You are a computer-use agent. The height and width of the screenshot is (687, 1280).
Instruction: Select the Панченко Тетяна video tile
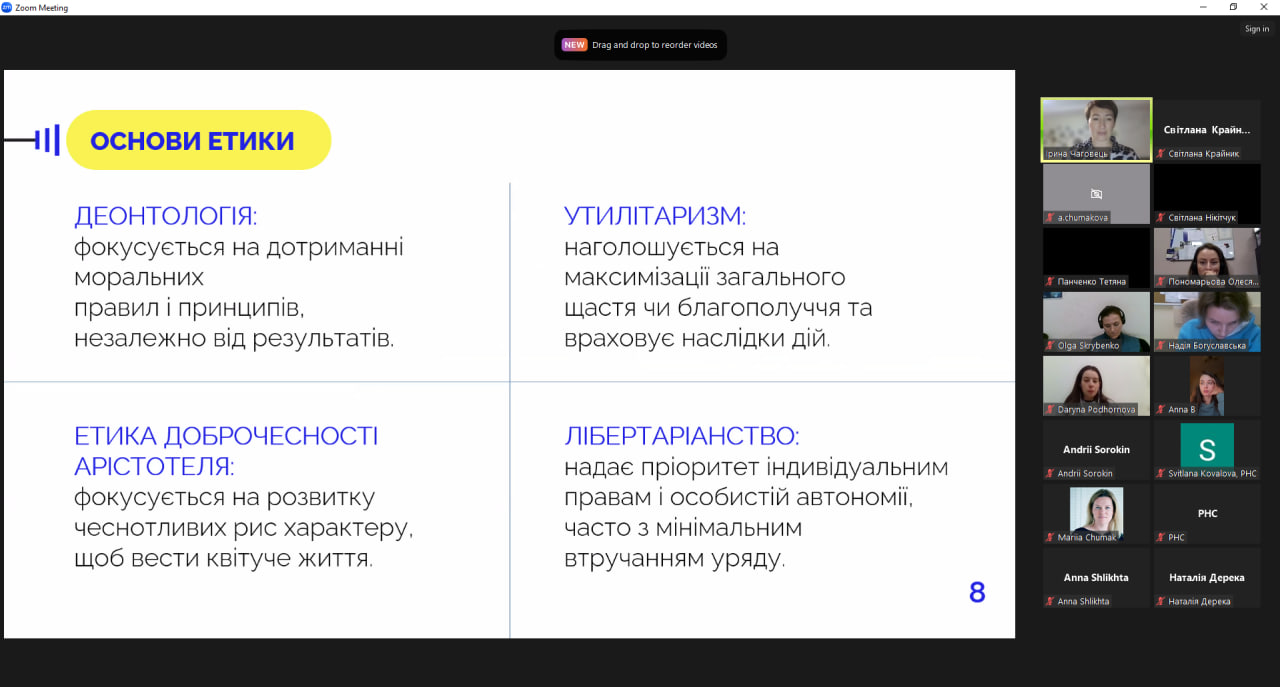point(1096,257)
